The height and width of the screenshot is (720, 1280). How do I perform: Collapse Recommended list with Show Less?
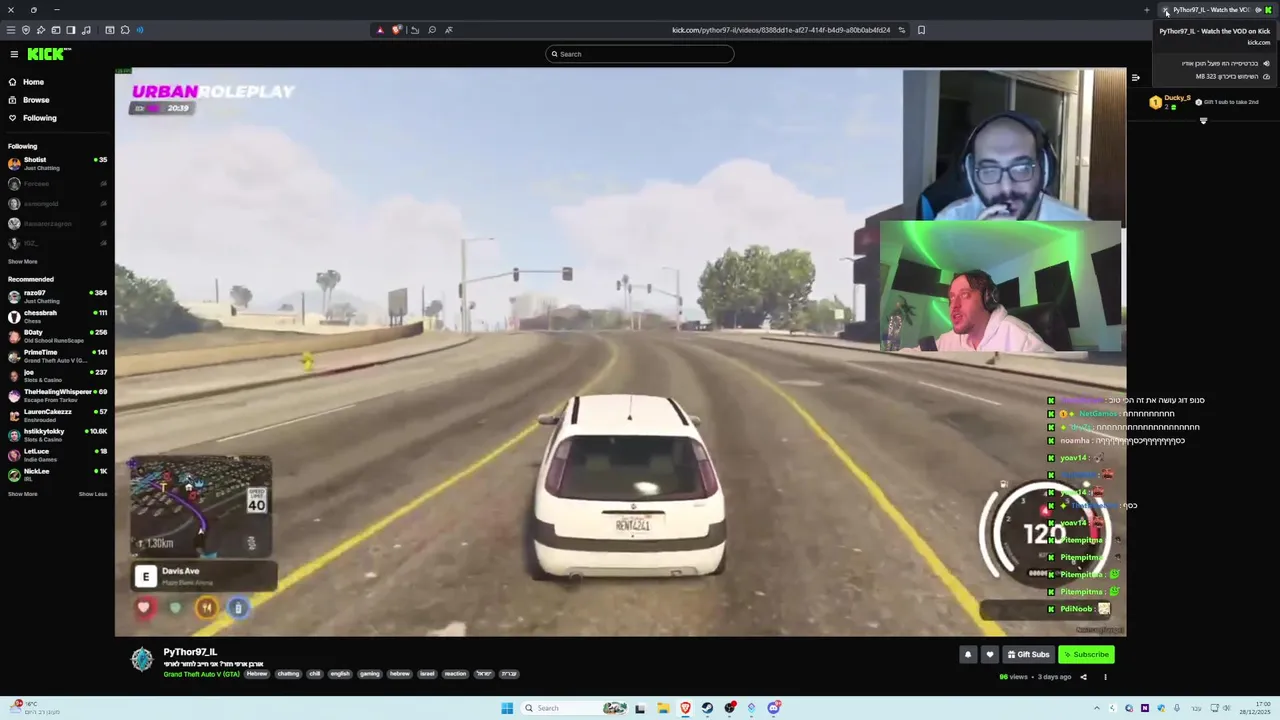[x=93, y=494]
